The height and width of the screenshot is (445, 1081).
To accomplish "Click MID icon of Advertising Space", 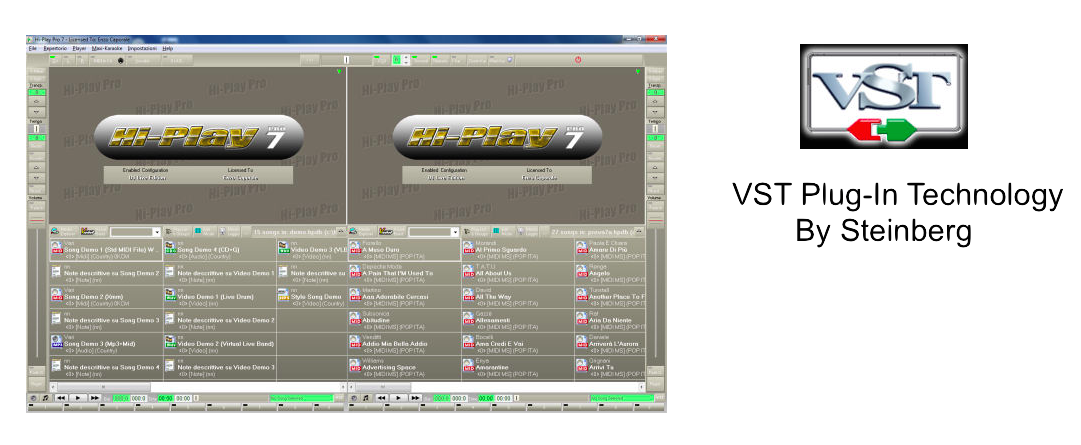I will (x=355, y=366).
